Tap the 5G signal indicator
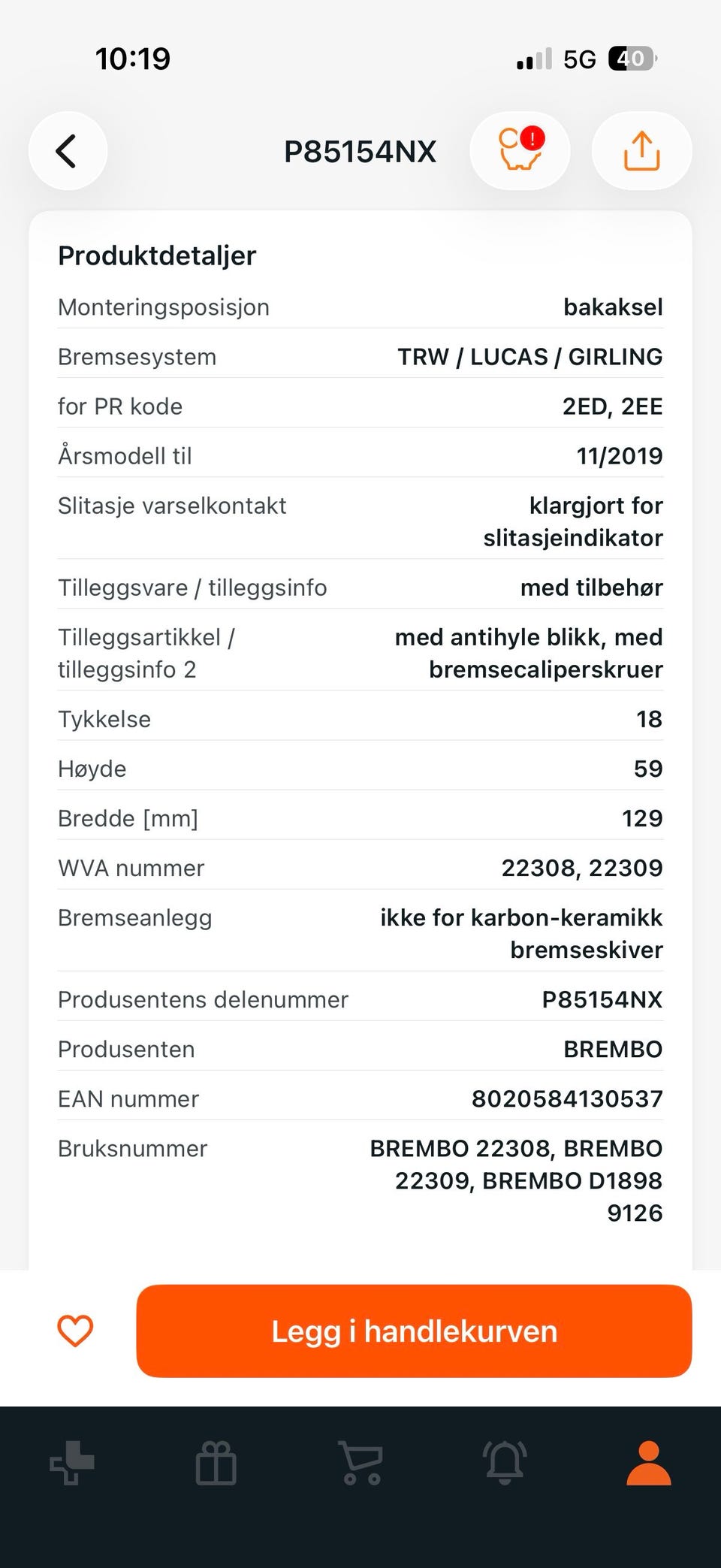721x1568 pixels. pos(579,59)
